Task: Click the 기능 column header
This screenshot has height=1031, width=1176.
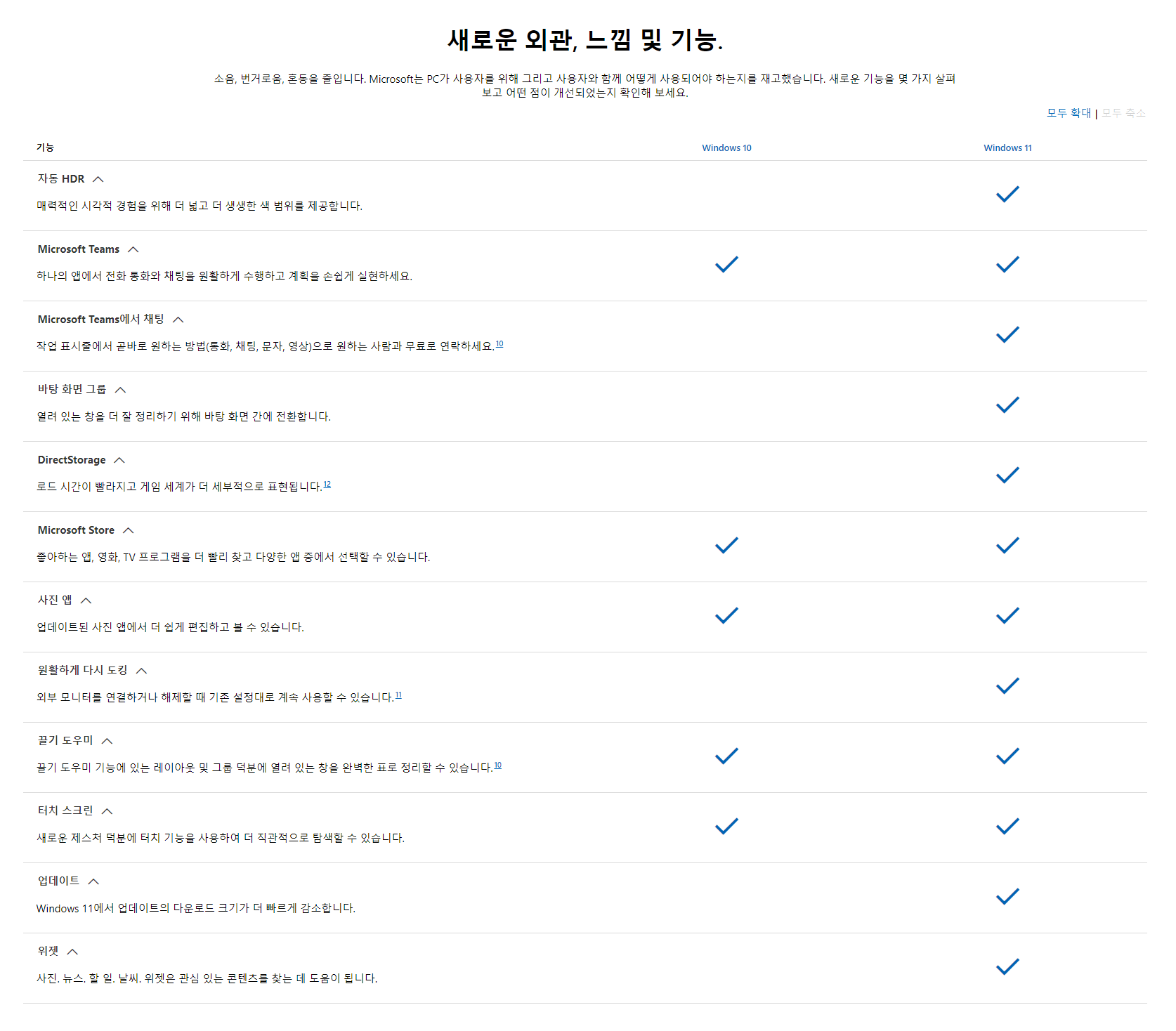Action: [x=45, y=147]
